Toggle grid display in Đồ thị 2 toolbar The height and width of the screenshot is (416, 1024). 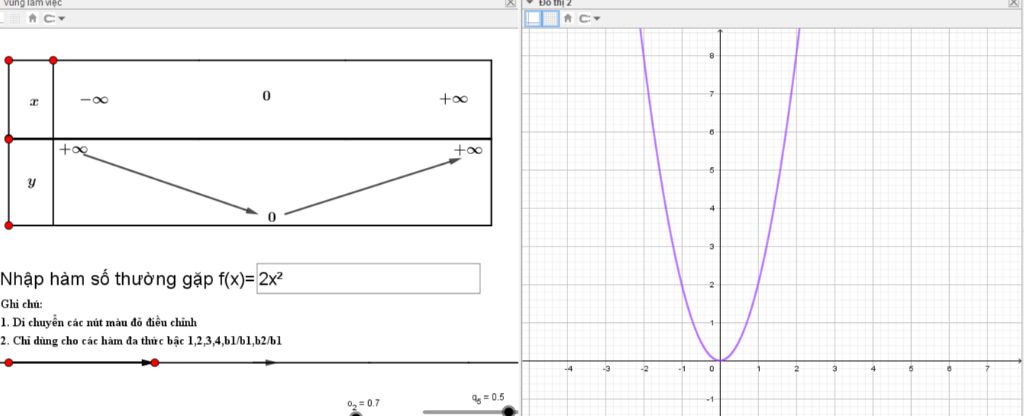coord(551,19)
